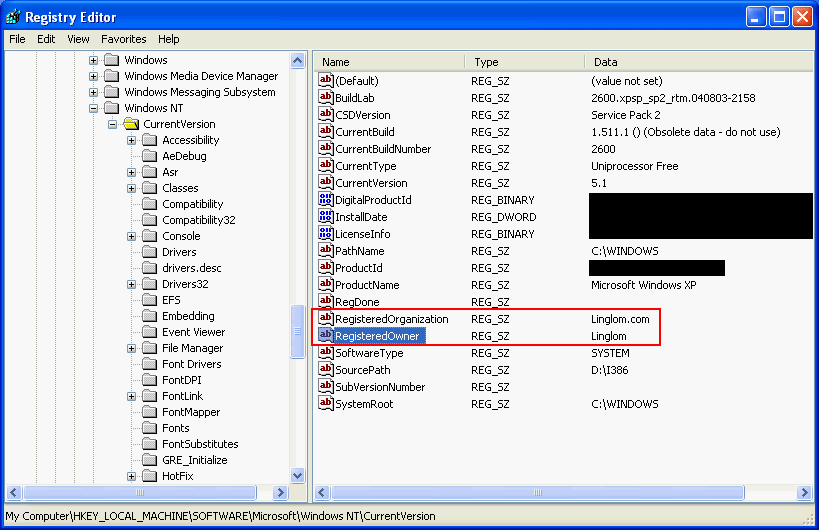
Task: Click the tree pane scroll down arrow
Action: [x=298, y=476]
